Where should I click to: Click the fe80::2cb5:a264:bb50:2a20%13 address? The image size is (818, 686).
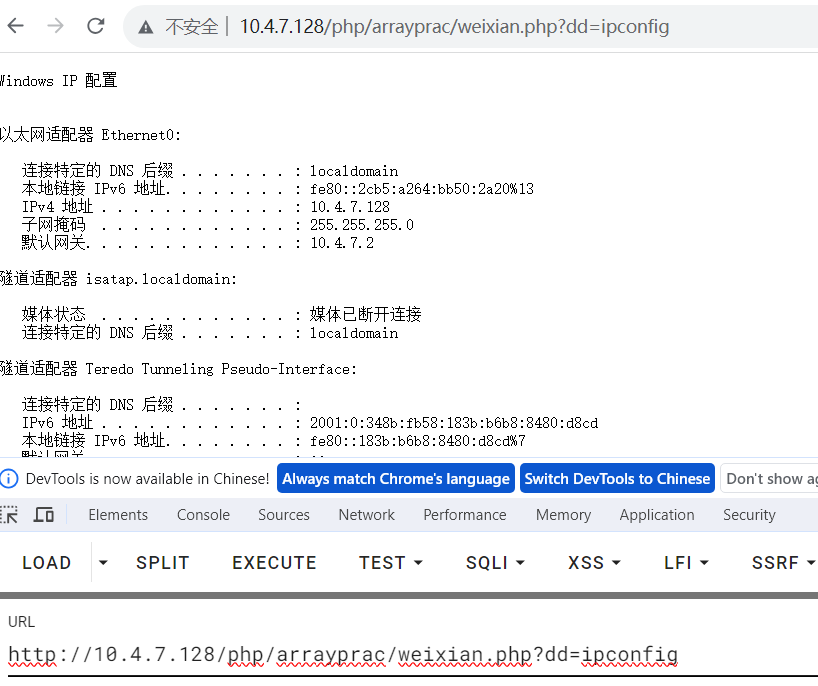(422, 189)
